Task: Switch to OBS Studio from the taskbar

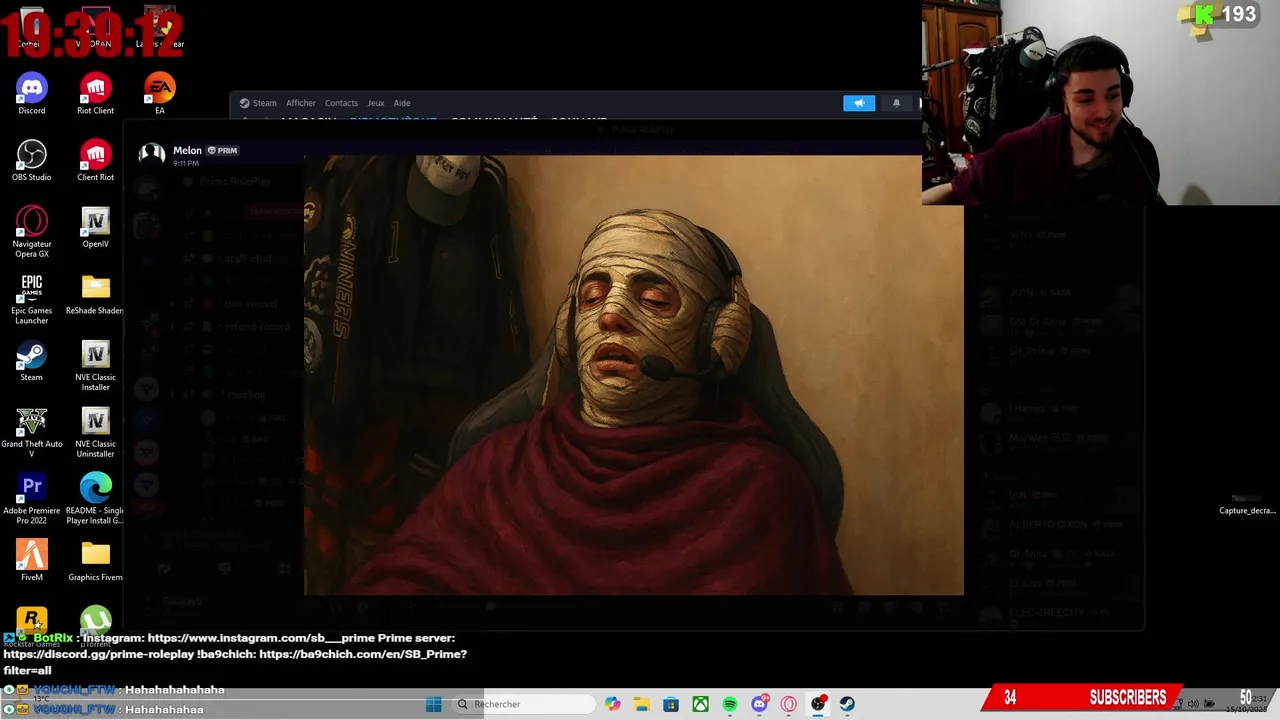Action: pyautogui.click(x=818, y=704)
